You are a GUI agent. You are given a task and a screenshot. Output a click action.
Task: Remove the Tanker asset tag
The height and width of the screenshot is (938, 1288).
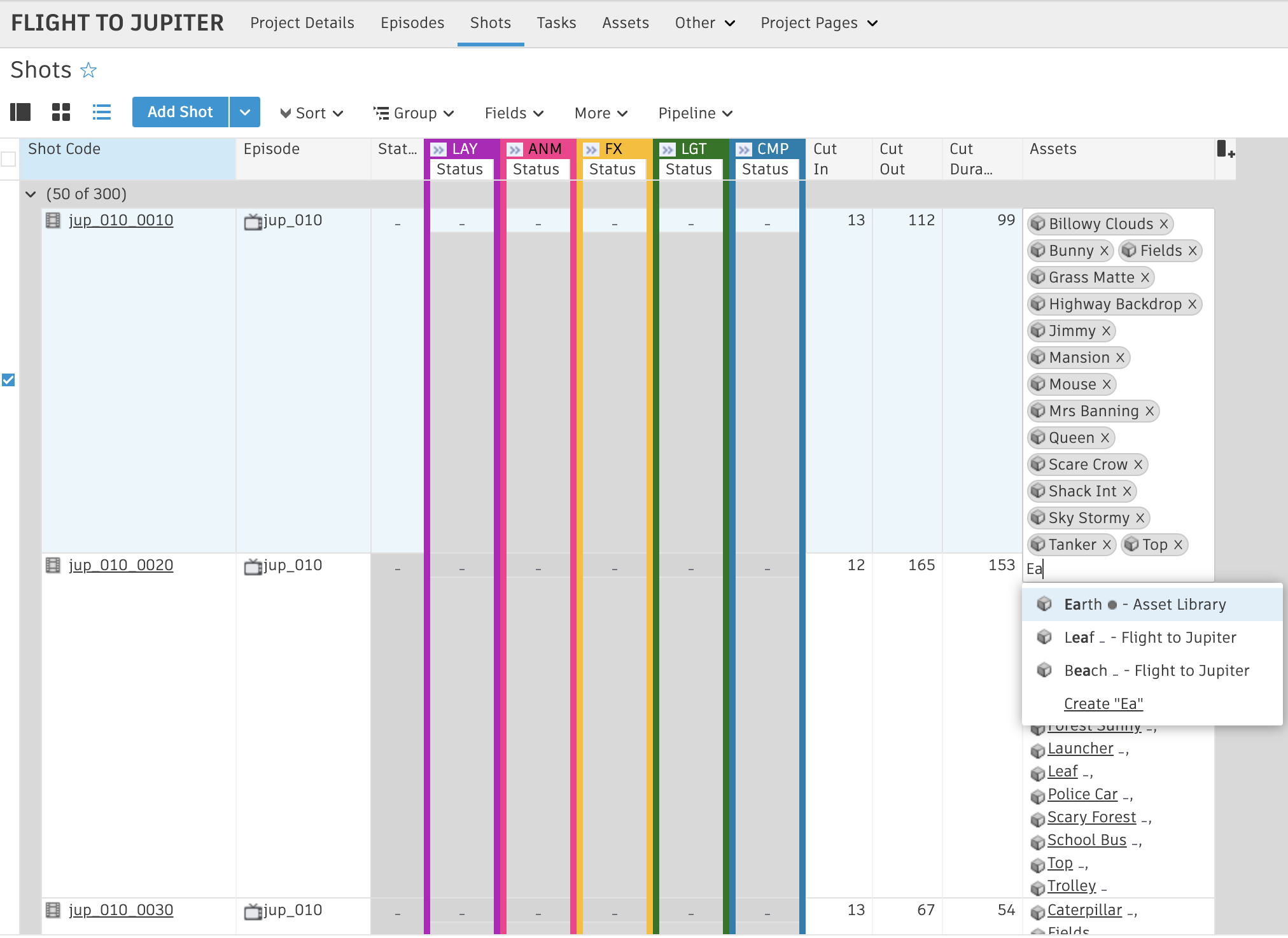(x=1107, y=545)
